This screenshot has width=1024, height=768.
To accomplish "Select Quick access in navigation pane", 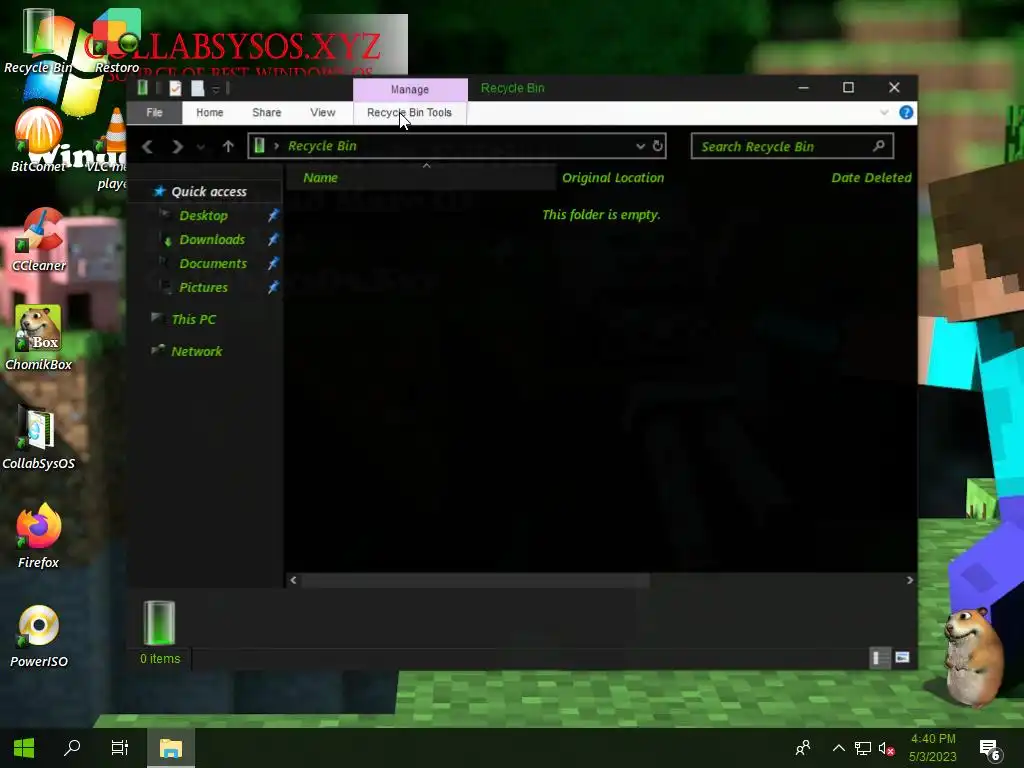I will [209, 191].
